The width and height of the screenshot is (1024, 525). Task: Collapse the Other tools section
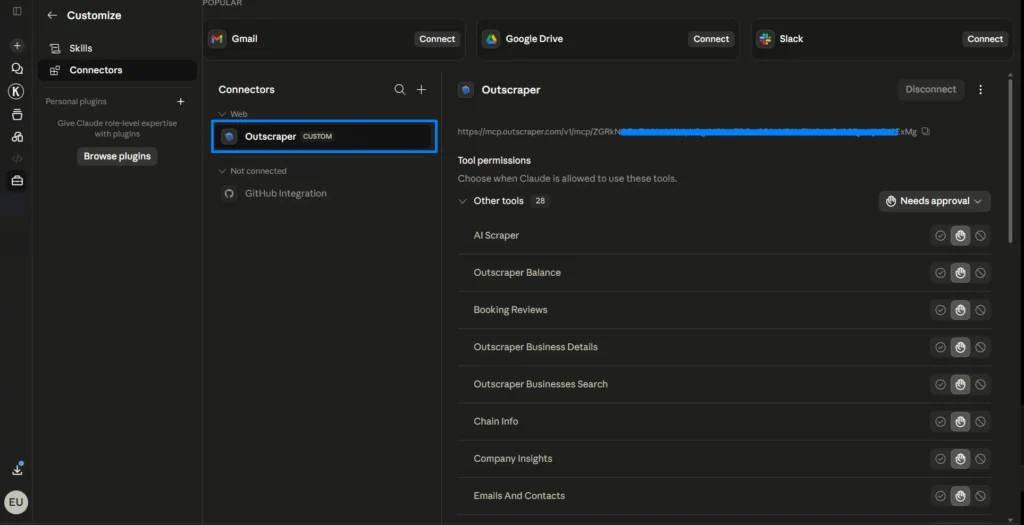(462, 201)
